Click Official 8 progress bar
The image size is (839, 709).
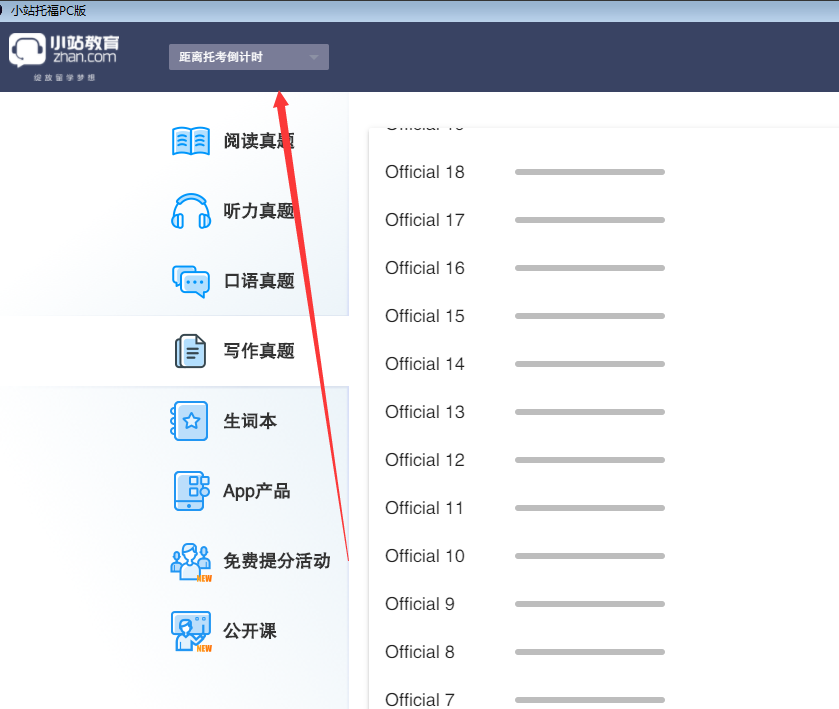pyautogui.click(x=590, y=652)
